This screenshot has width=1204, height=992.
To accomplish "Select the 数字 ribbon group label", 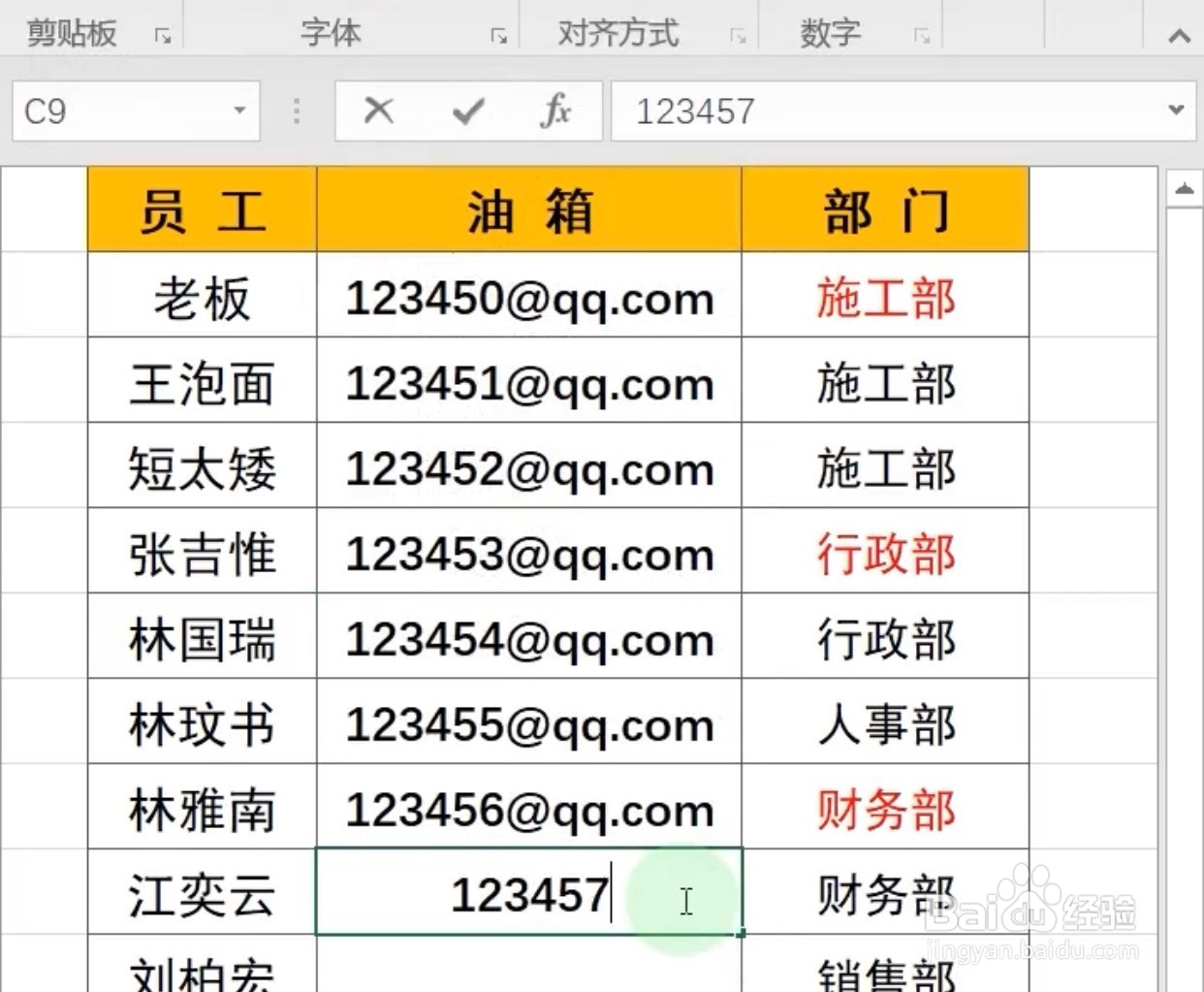I will 829,31.
